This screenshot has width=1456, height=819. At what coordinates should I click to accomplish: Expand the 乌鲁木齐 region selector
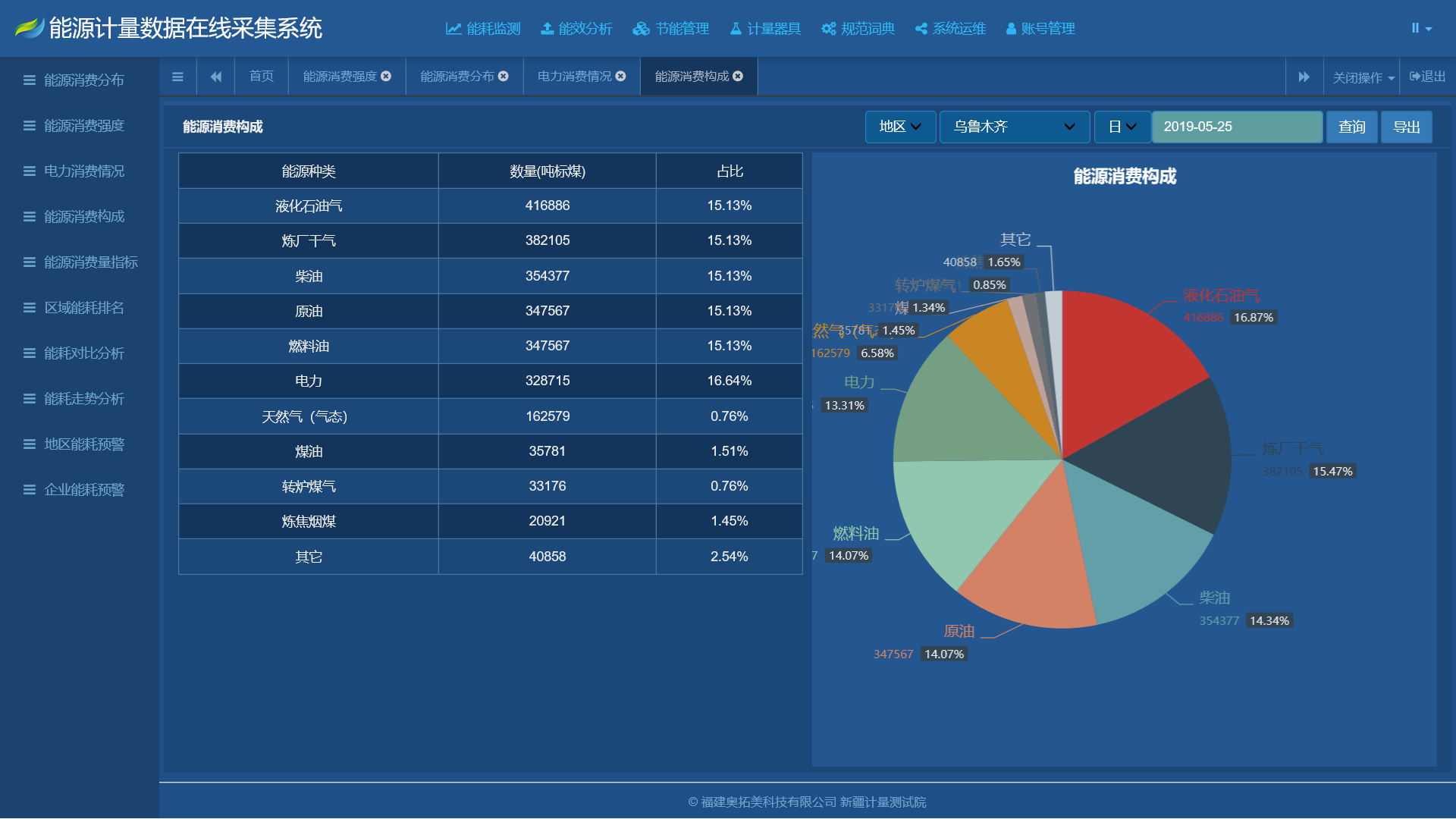click(1014, 127)
